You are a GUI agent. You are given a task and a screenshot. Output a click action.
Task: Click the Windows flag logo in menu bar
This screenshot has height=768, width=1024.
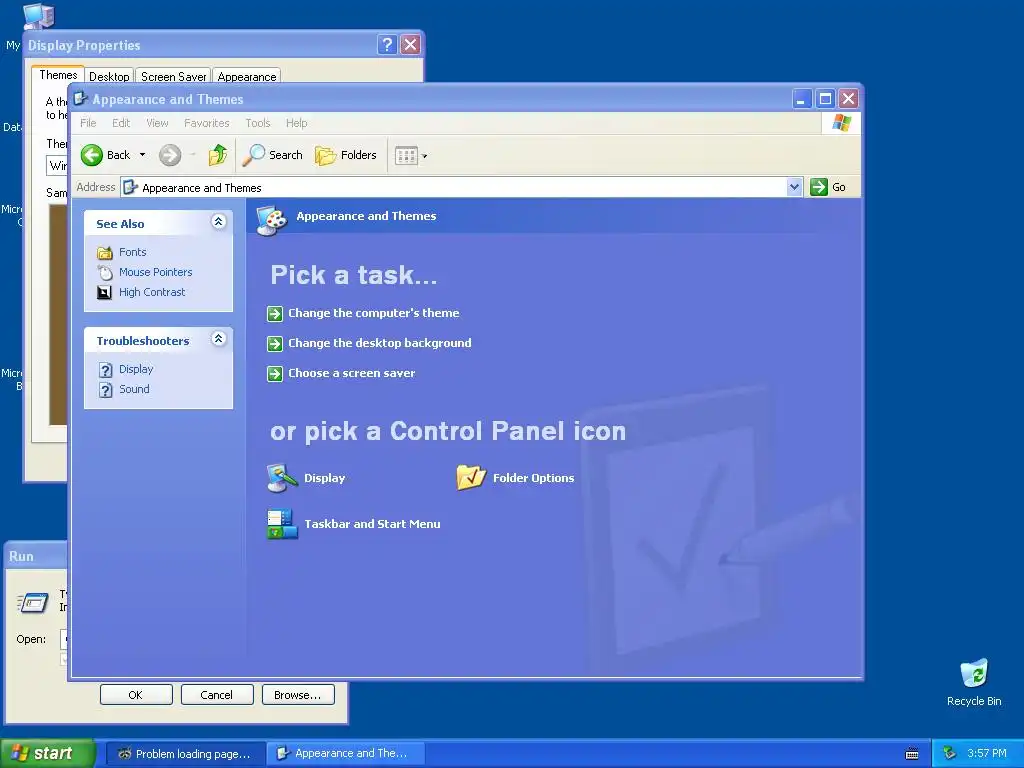coord(841,123)
